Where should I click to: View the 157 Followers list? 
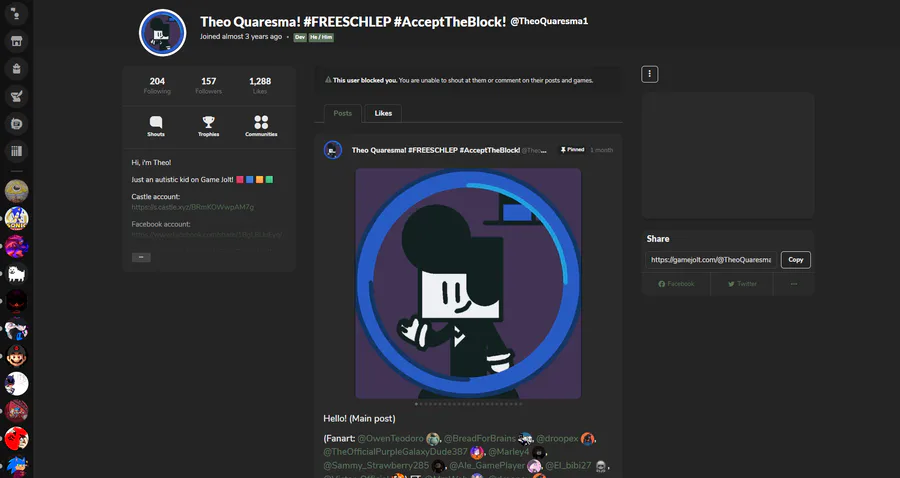[208, 86]
